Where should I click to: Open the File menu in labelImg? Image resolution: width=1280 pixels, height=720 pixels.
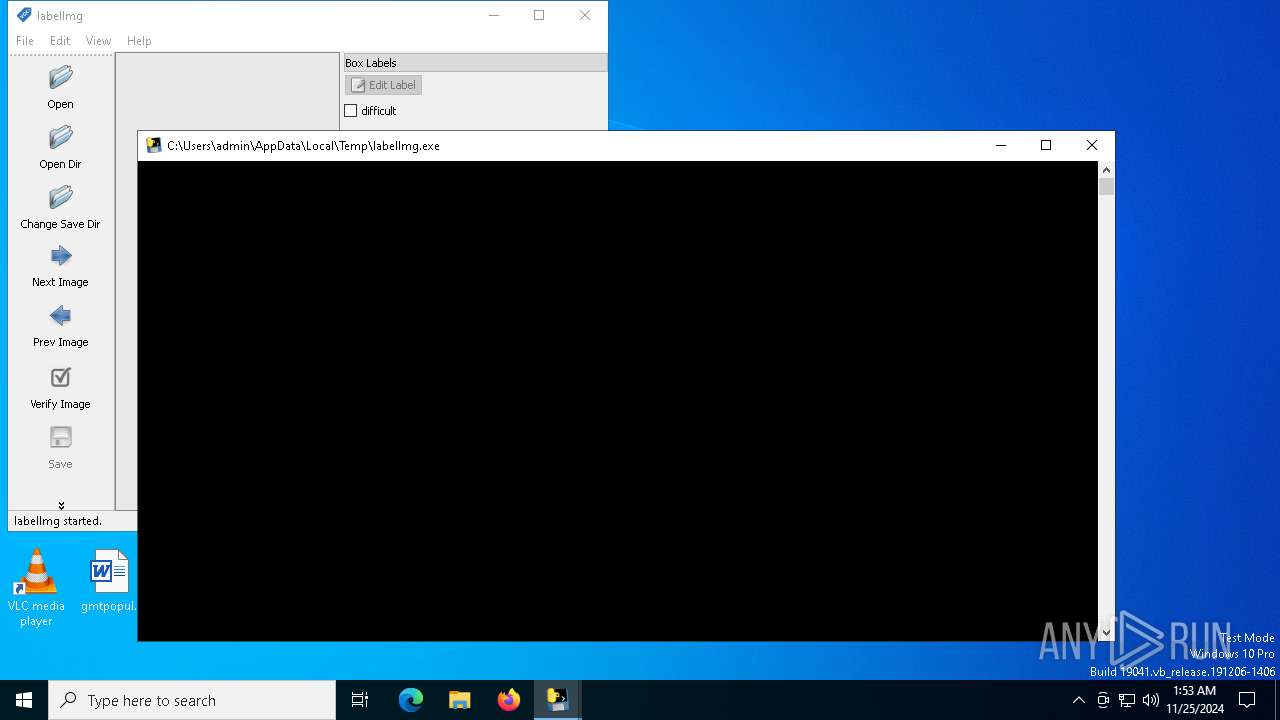tap(25, 41)
